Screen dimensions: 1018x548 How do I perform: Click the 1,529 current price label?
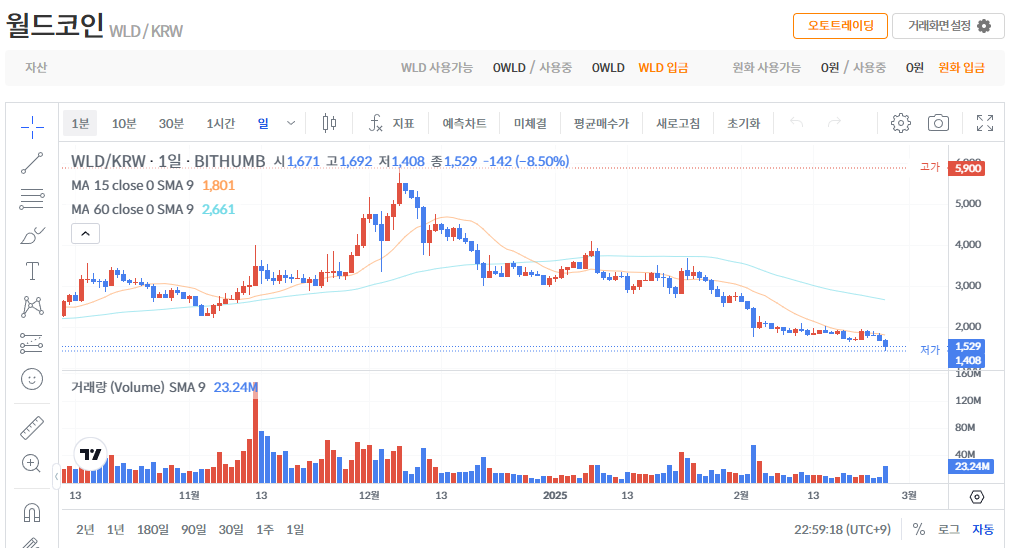pyautogui.click(x=967, y=346)
